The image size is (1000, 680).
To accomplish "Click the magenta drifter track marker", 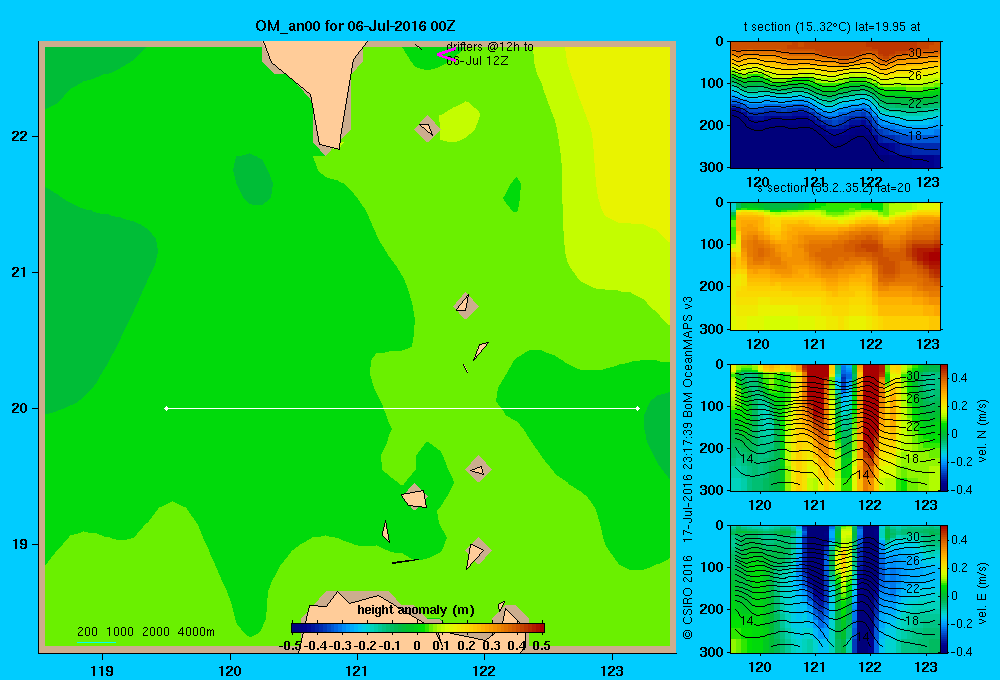I will coord(446,54).
